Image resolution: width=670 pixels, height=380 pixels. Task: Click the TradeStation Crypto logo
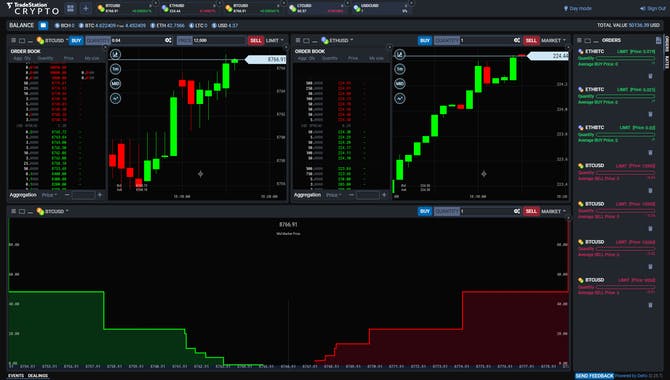coord(33,8)
